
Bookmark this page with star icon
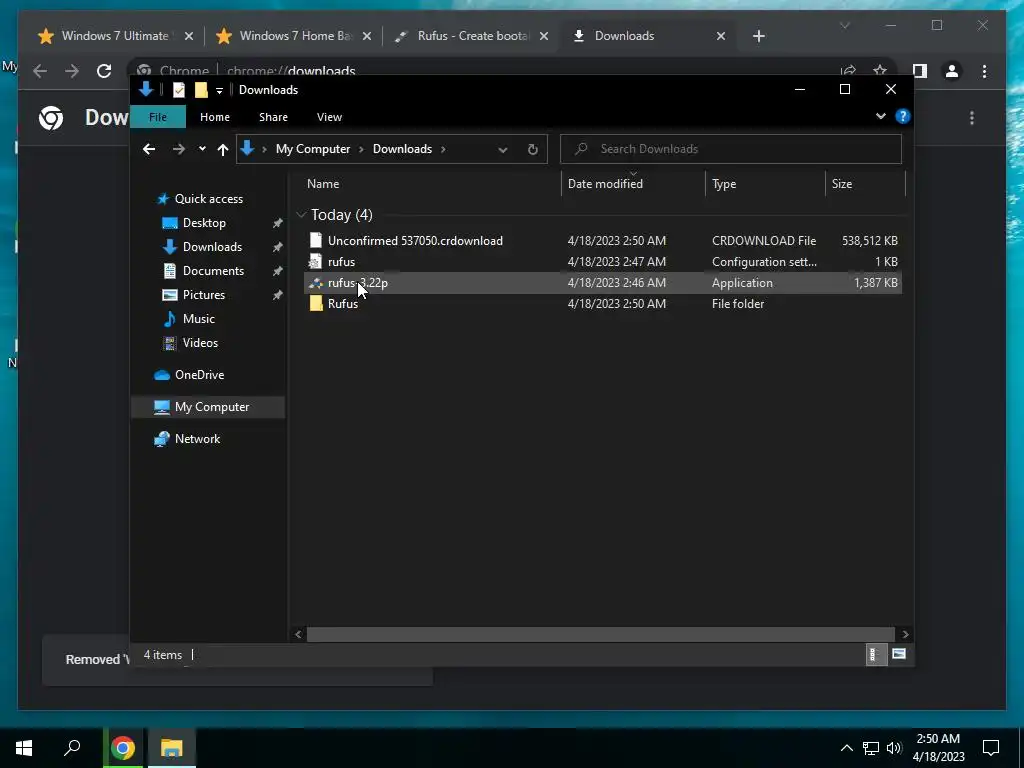880,71
